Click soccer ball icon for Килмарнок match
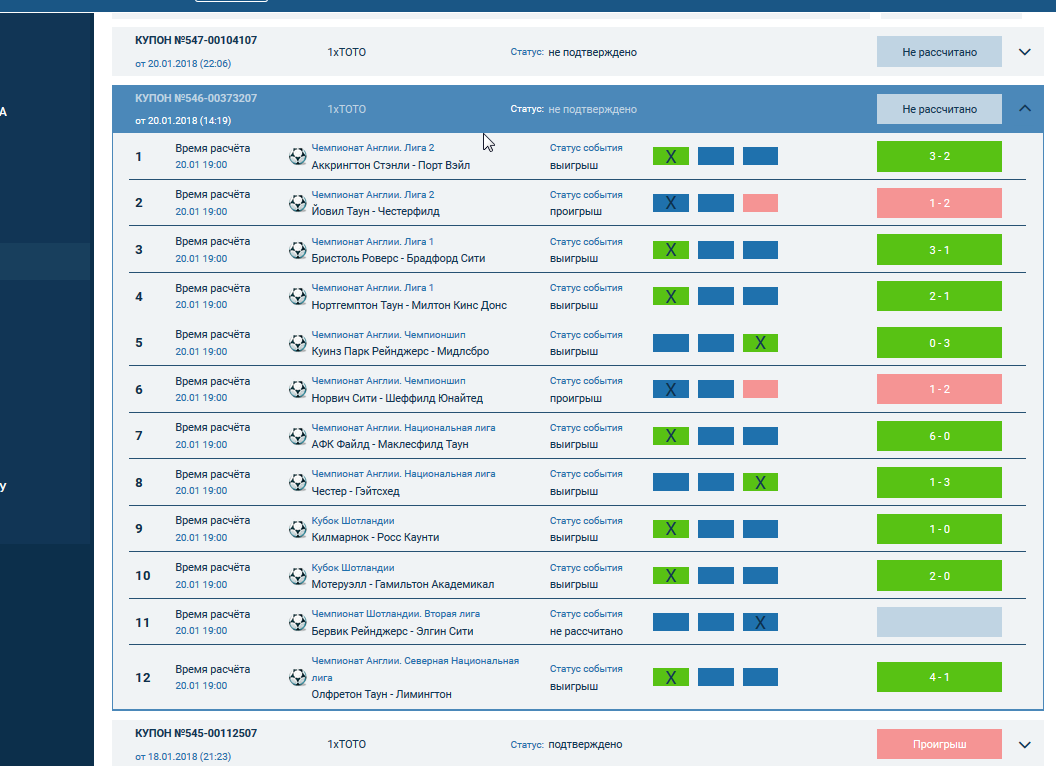Image resolution: width=1056 pixels, height=766 pixels. click(x=298, y=529)
